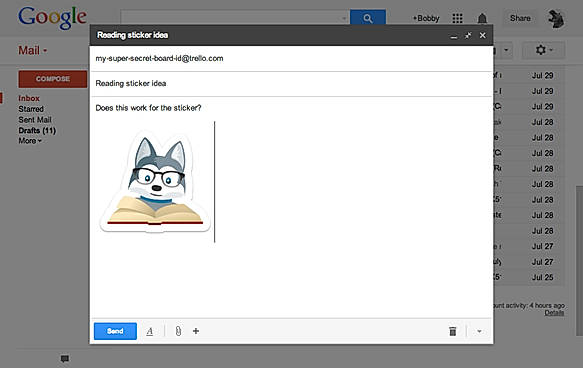Click the Google logo

point(52,17)
